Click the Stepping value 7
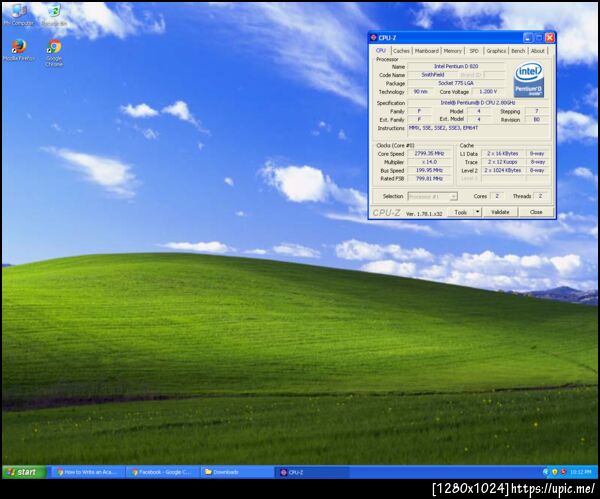600x499 pixels. 536,111
